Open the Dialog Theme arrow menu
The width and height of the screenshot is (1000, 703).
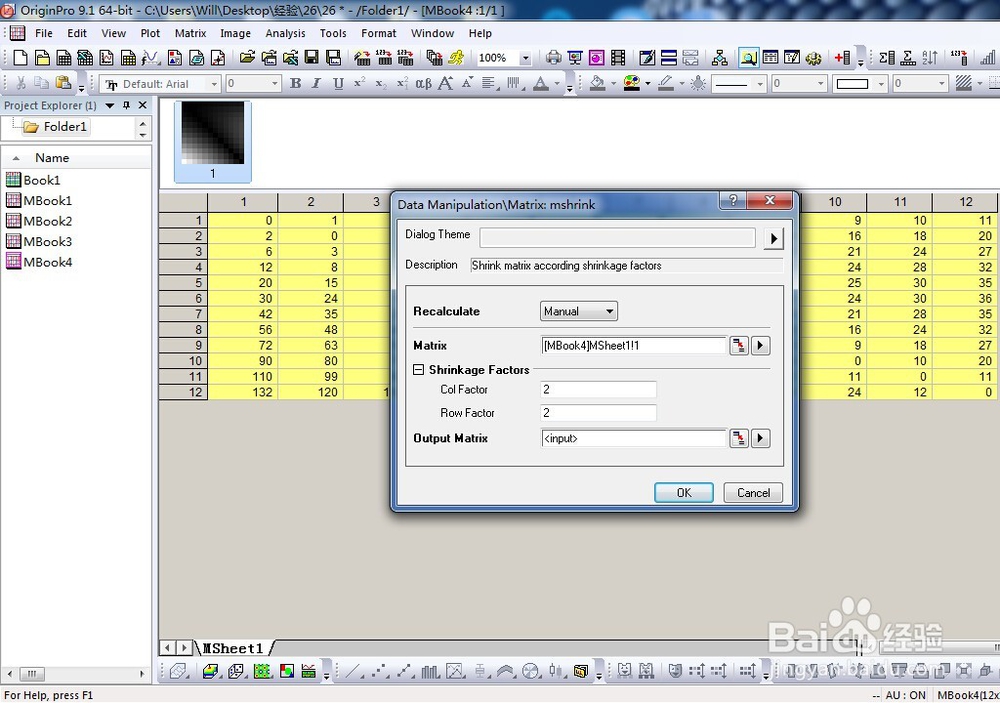773,239
